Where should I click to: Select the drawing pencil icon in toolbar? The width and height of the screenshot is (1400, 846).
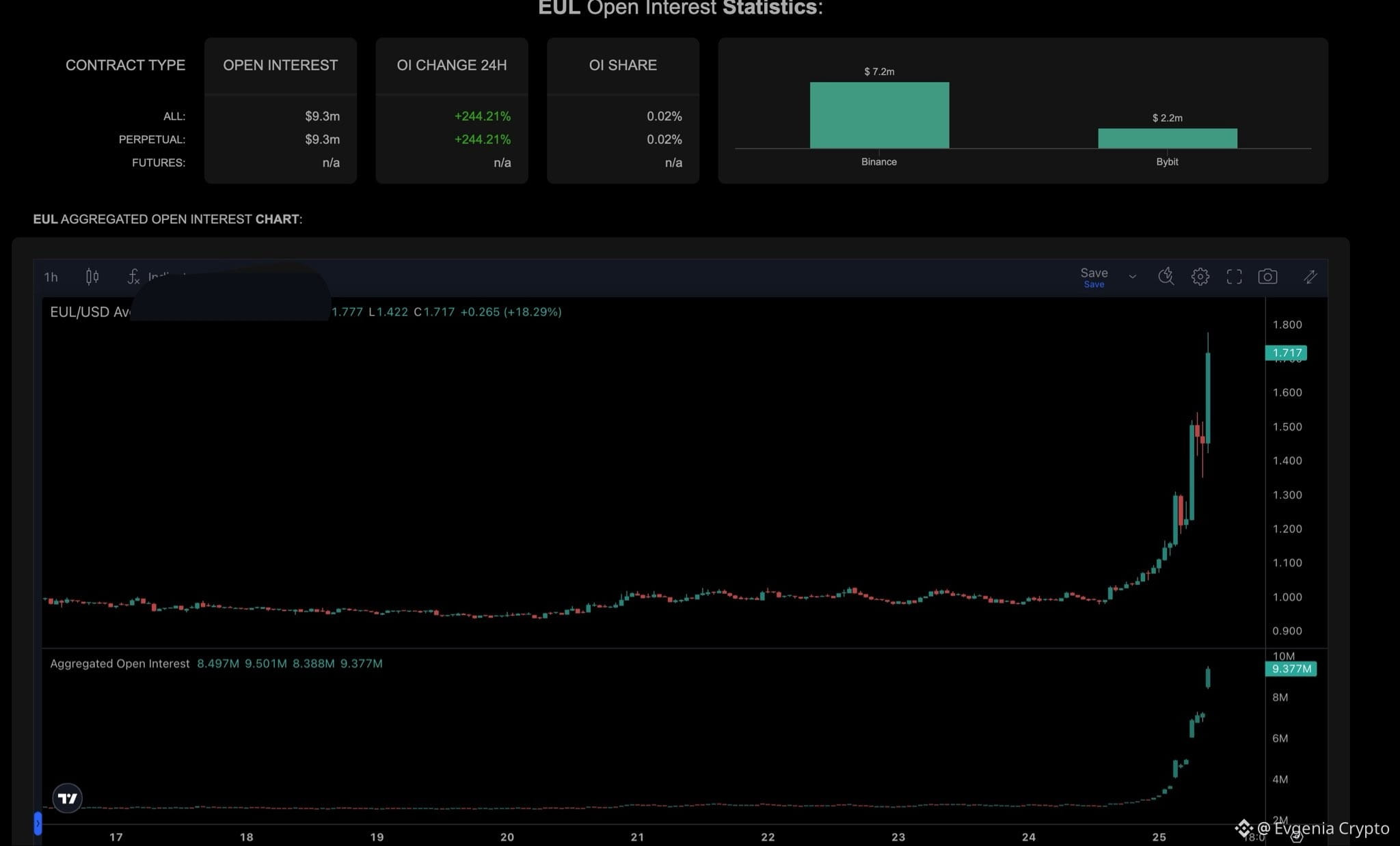tap(1310, 277)
